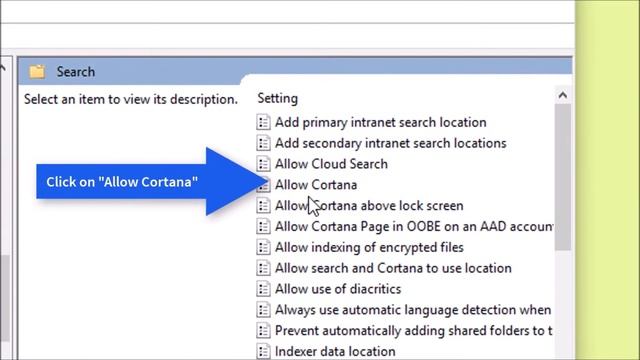Select "Allow search and Cortana to use location"
The image size is (640, 360).
tap(393, 268)
